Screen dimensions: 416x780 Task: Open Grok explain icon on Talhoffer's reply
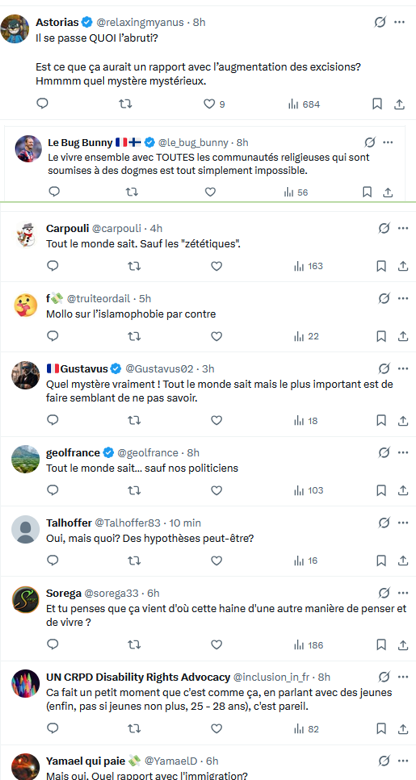[384, 522]
